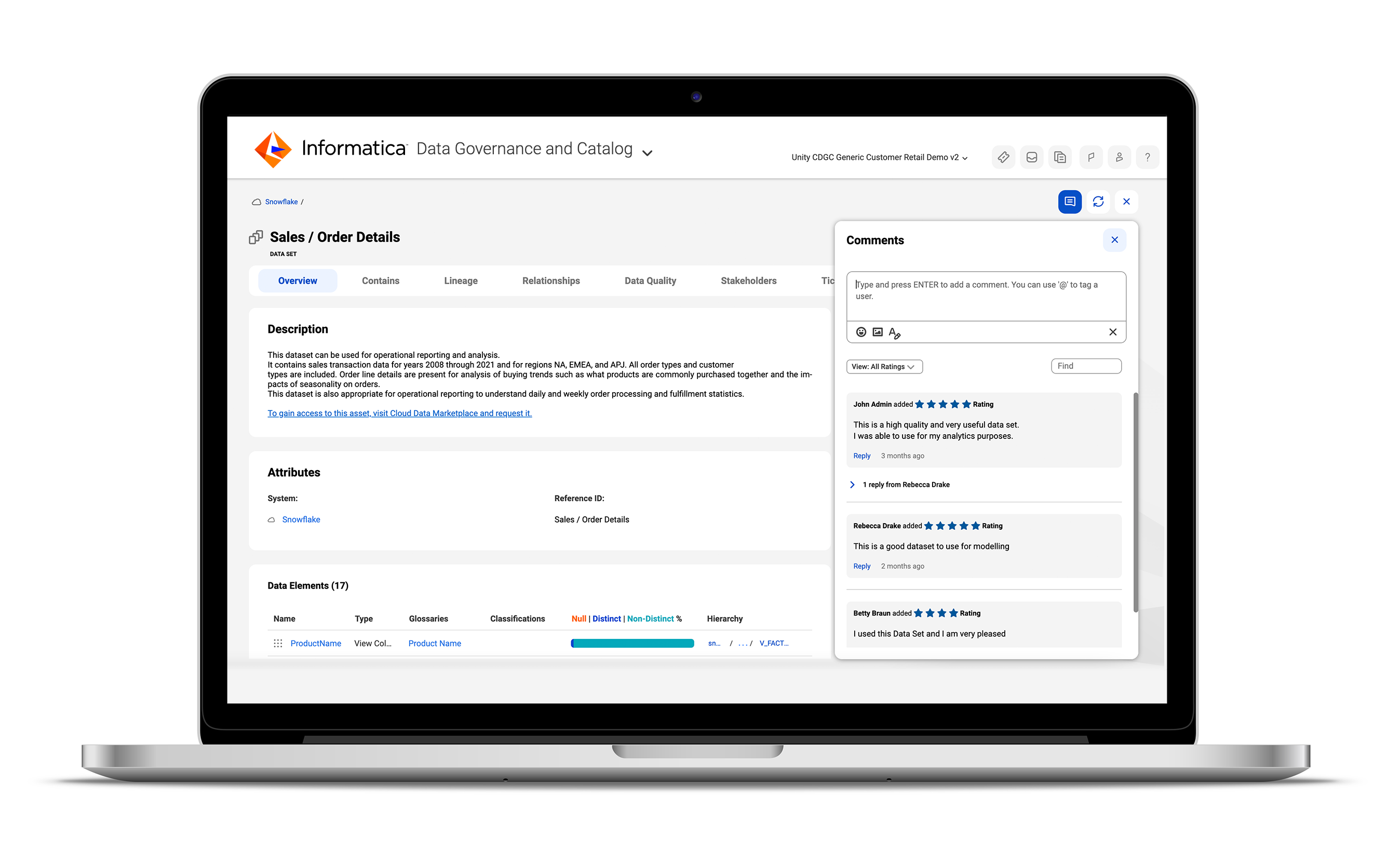Click the comments panel toggle icon
1400x855 pixels.
click(1069, 201)
